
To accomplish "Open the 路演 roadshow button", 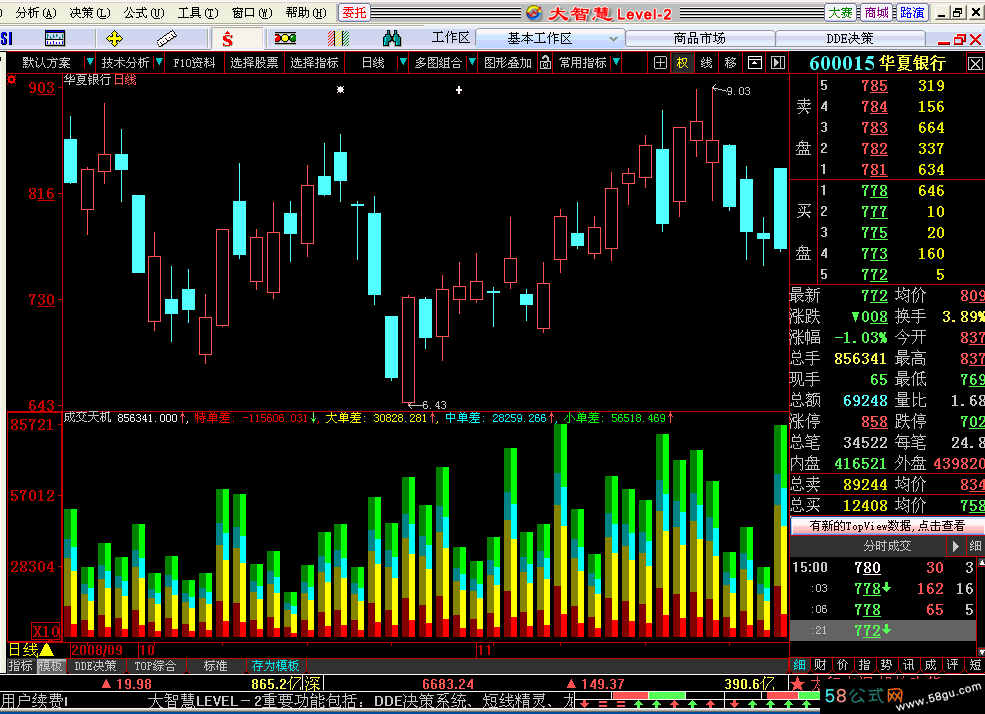I will tap(912, 13).
